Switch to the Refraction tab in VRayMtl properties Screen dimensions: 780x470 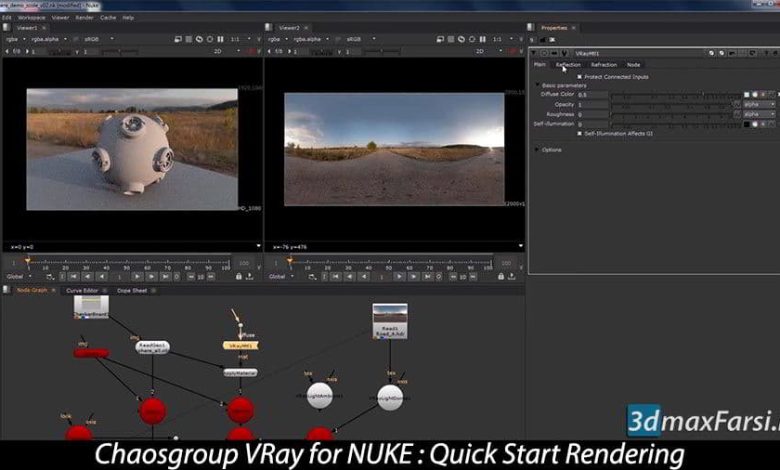[x=604, y=65]
